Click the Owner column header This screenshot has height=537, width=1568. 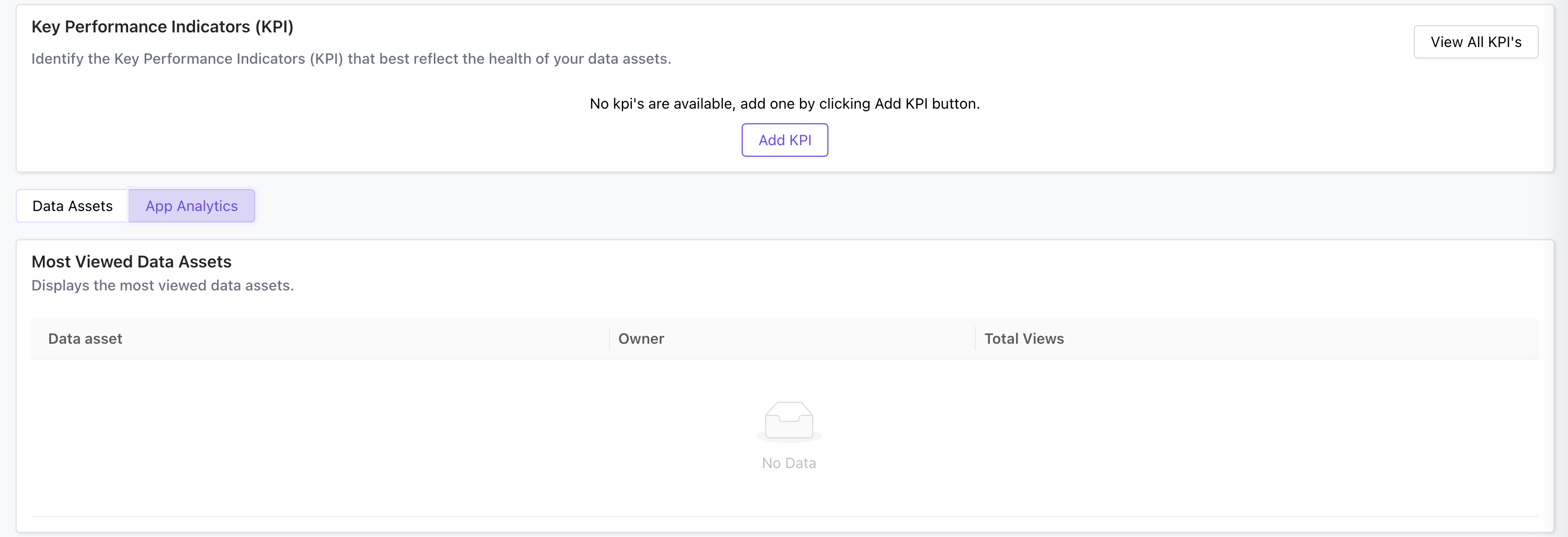[792, 338]
